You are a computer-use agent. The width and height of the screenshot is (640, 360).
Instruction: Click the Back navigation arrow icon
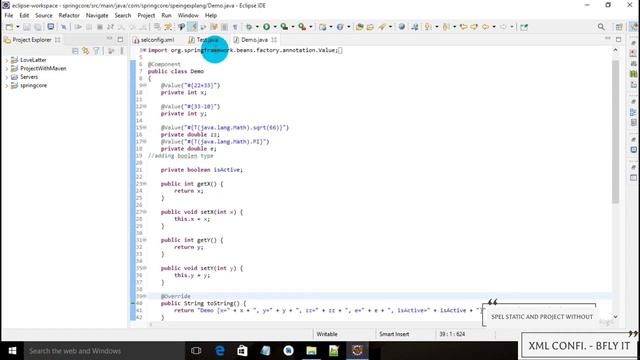(x=485, y=27)
